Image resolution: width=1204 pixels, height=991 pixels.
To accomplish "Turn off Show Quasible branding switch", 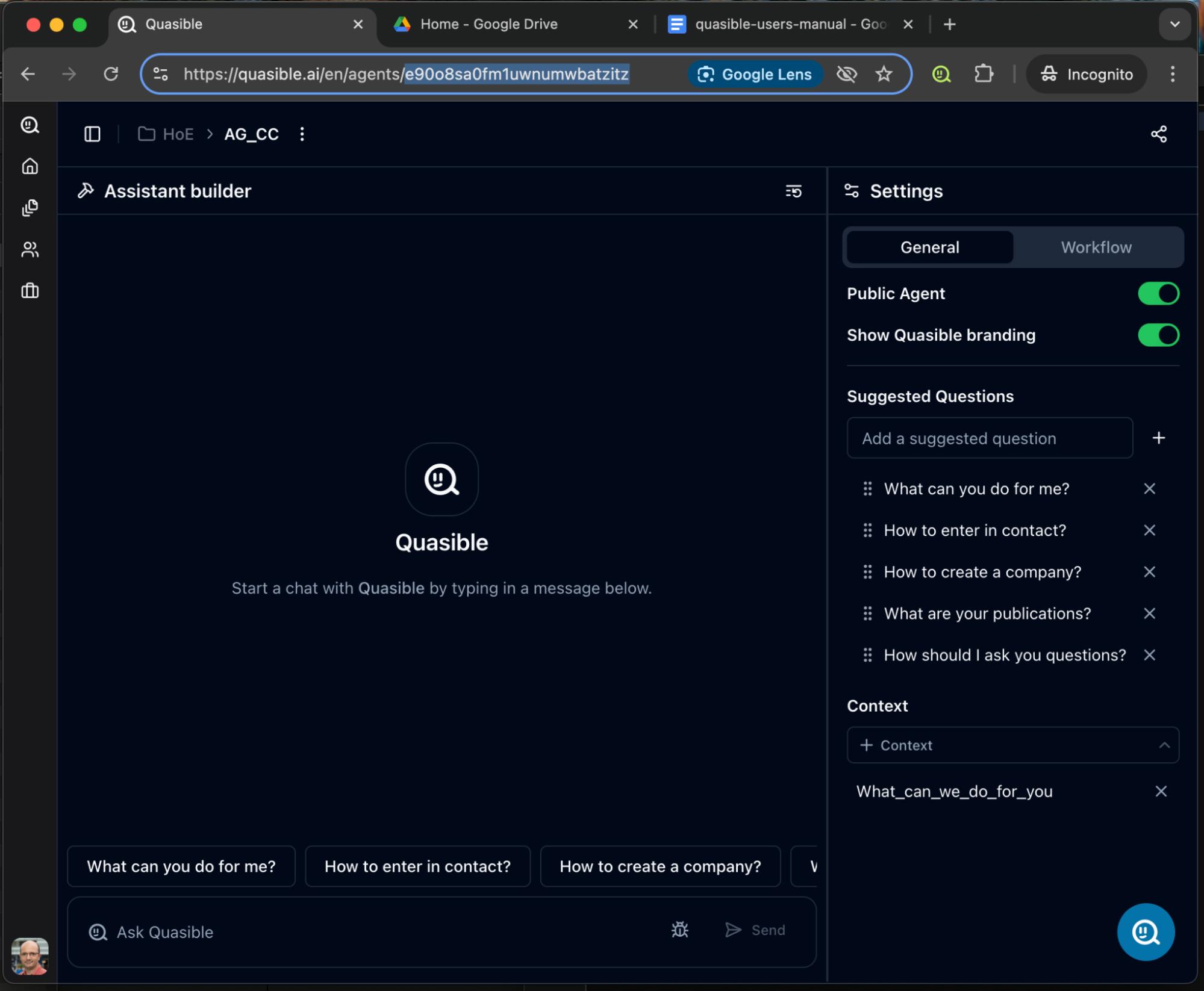I will click(1158, 335).
